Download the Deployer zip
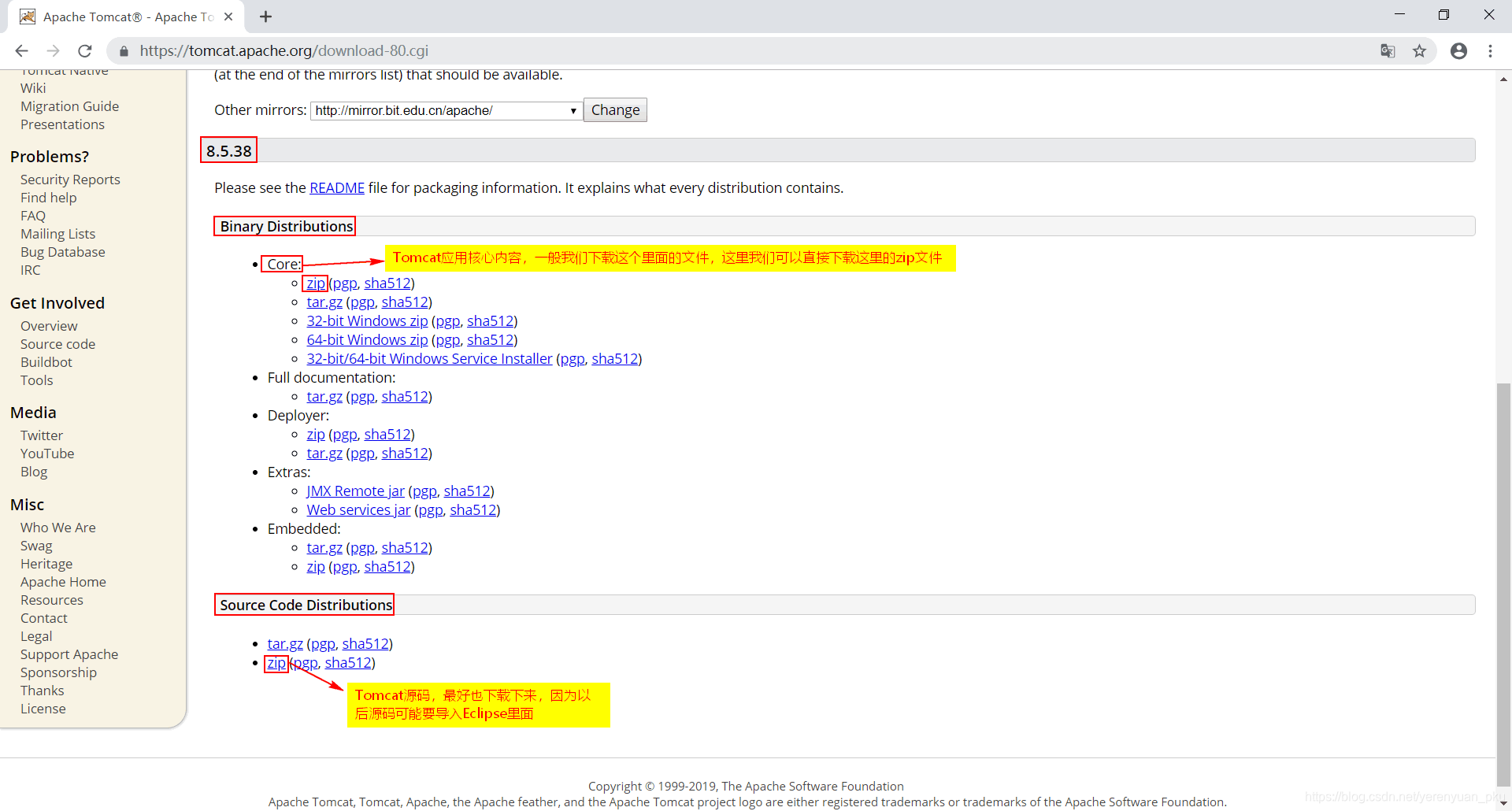The height and width of the screenshot is (811, 1512). (316, 435)
